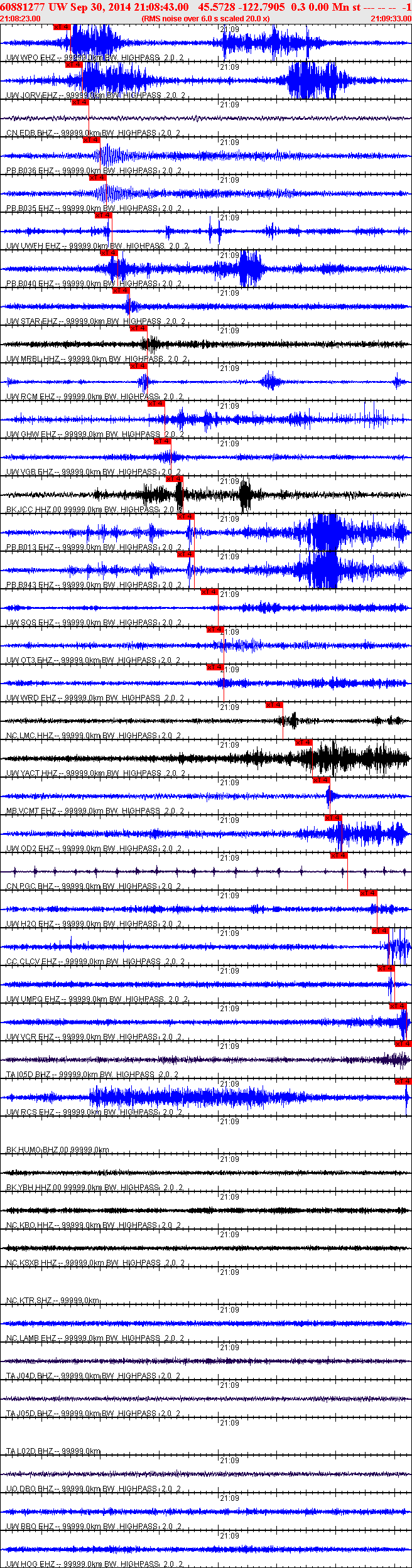Click the PB B943 EHZ station label

click(x=95, y=585)
